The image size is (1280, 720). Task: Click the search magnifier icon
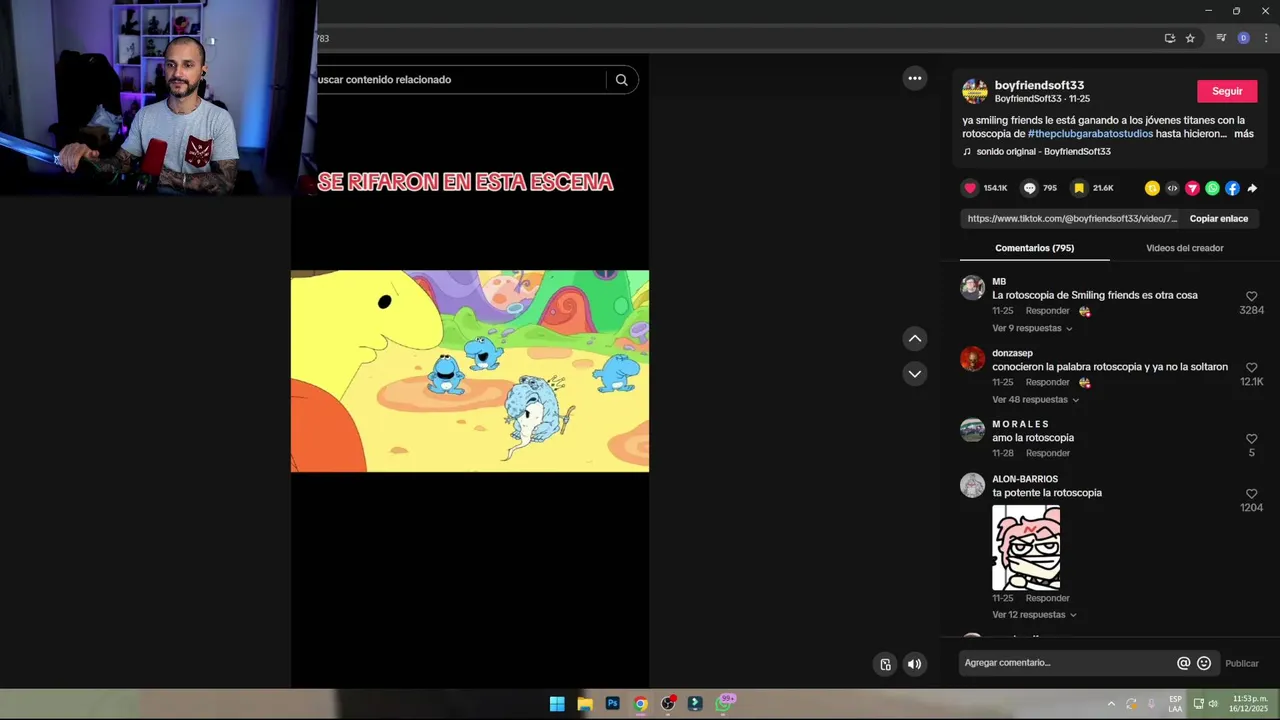621,80
